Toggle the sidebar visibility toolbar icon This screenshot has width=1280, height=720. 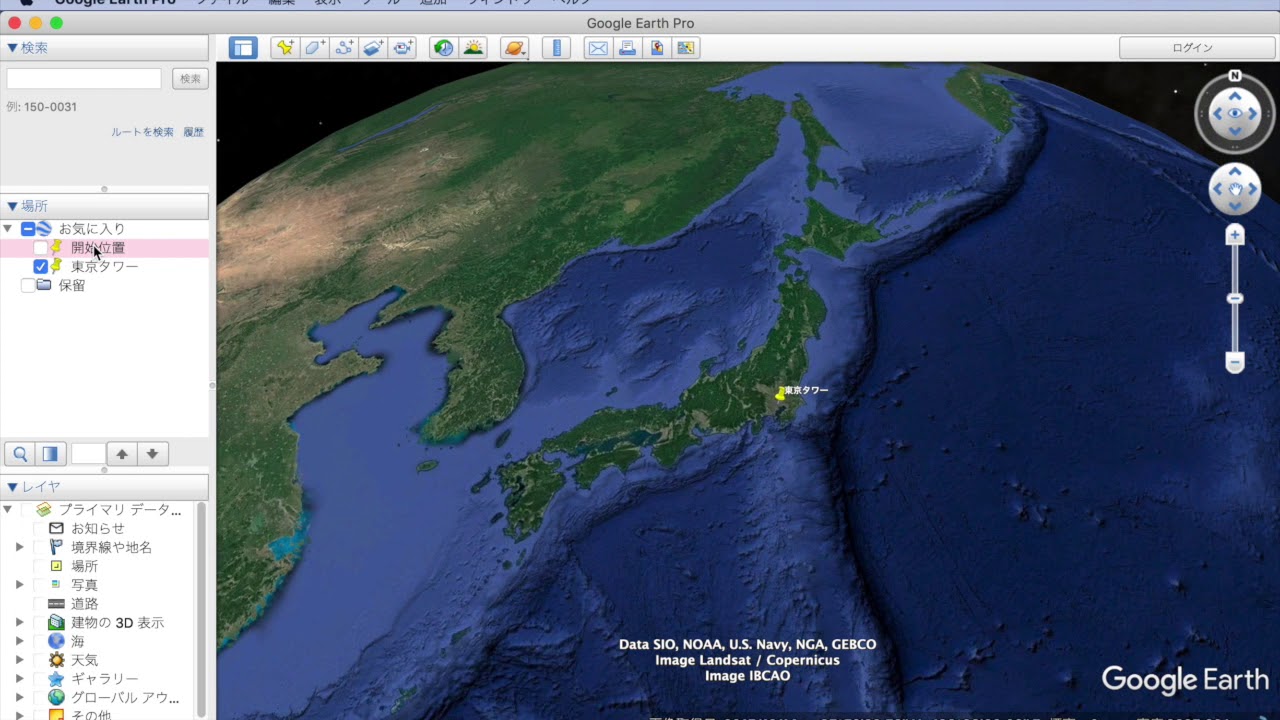point(243,47)
